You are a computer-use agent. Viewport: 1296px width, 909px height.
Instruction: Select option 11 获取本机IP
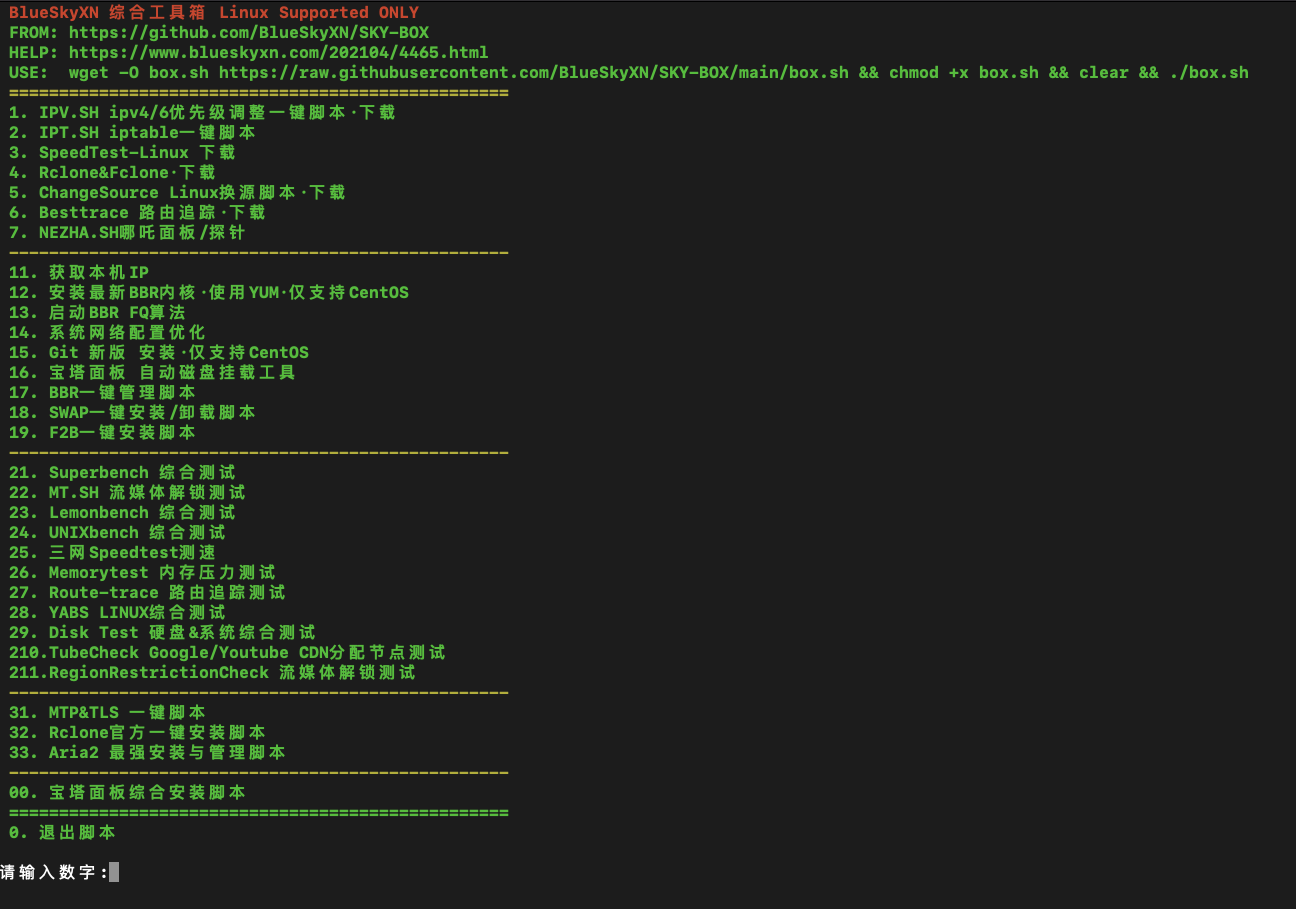click(79, 273)
